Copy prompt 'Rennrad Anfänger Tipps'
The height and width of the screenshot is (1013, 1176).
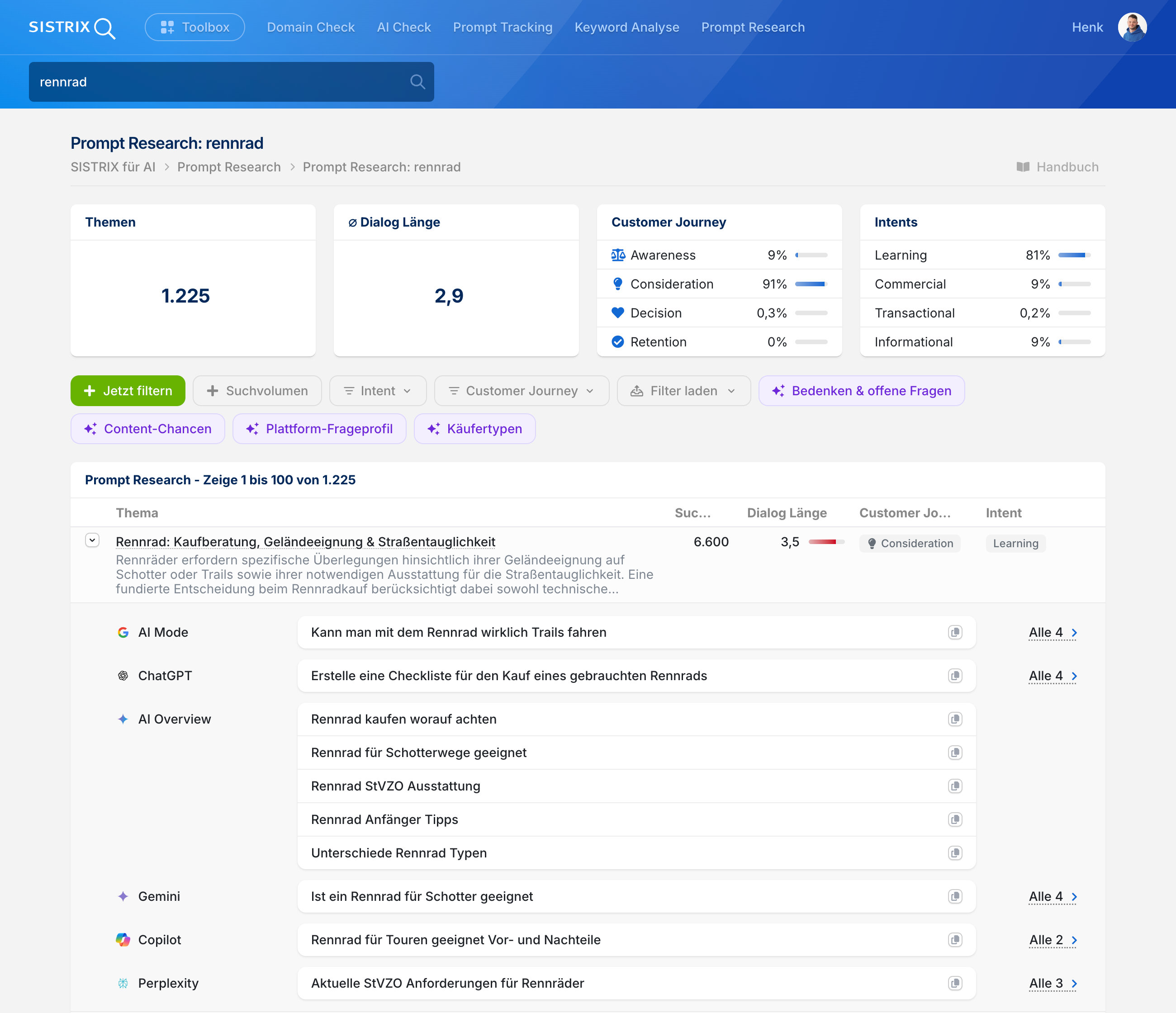point(955,819)
